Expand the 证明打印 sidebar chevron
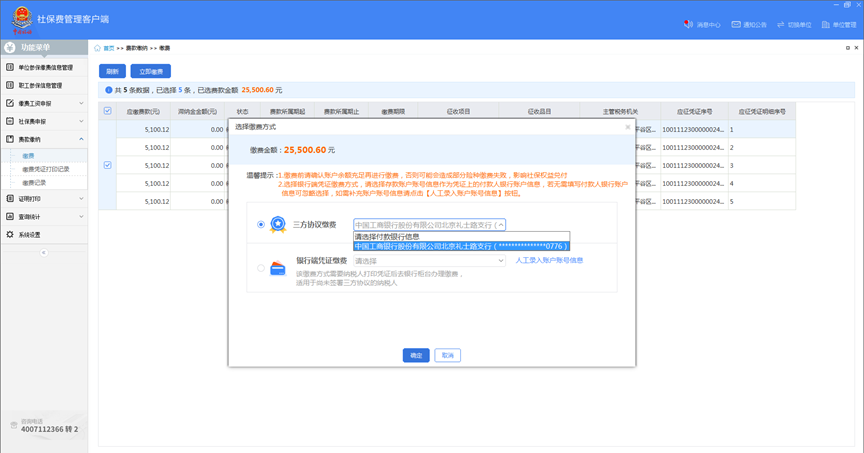The width and height of the screenshot is (864, 453). pyautogui.click(x=81, y=198)
